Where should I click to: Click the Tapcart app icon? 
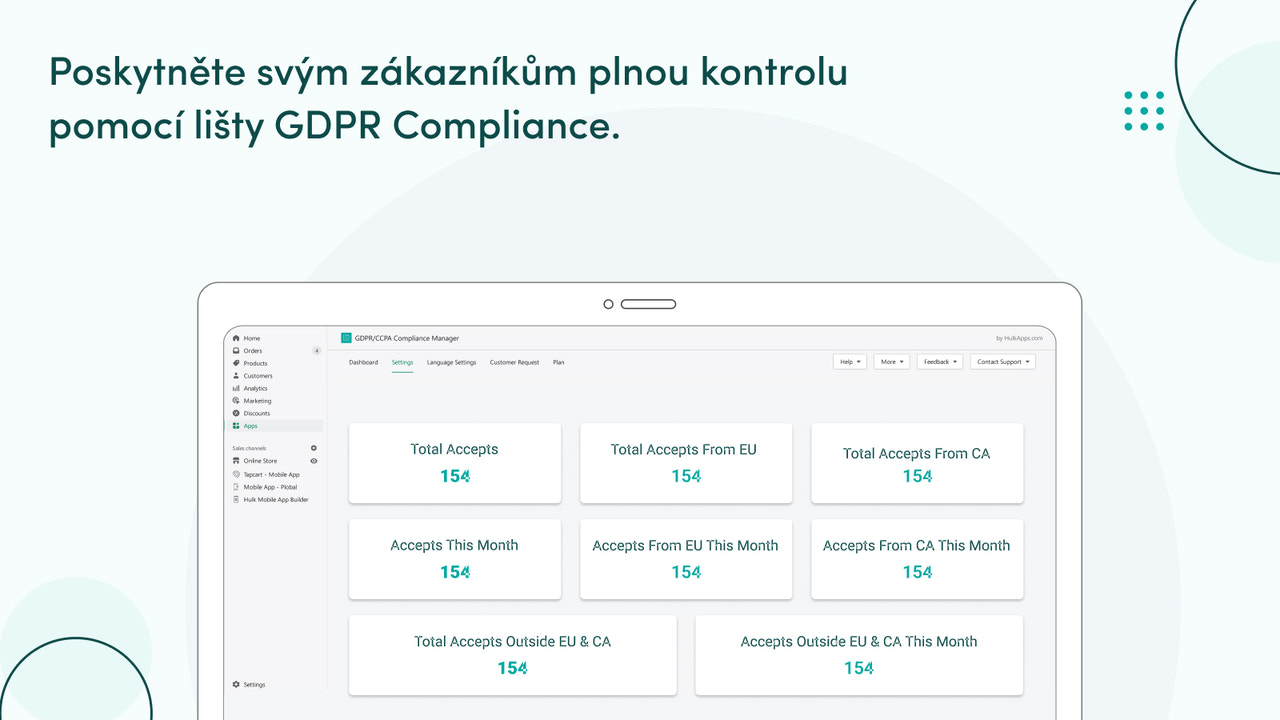click(236, 474)
